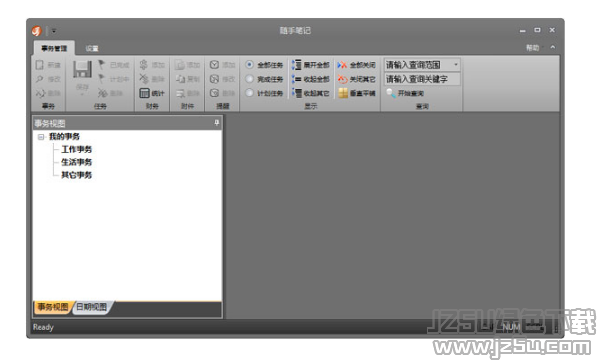Select the 计划任务 radio button
The height and width of the screenshot is (360, 597).
[x=249, y=93]
